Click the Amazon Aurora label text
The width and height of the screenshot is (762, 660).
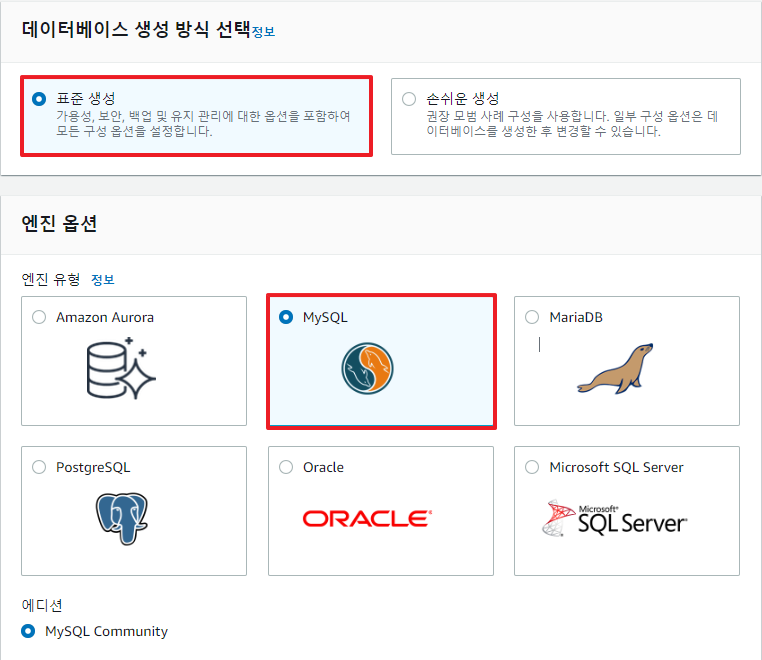(x=105, y=317)
